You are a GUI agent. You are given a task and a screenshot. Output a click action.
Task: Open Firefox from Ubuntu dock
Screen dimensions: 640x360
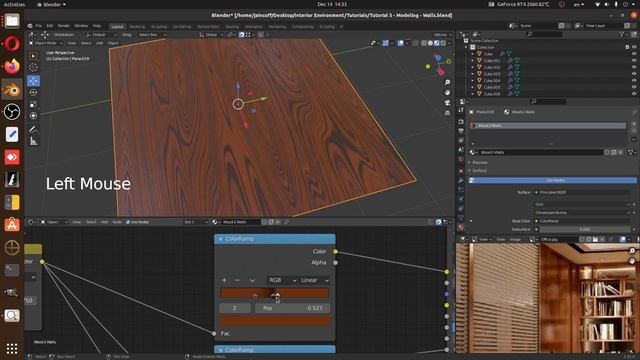(12, 66)
